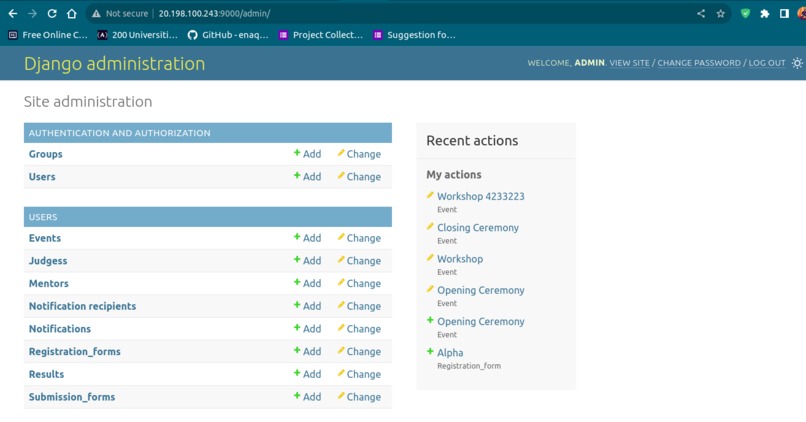
Task: Toggle the browser side panel icon
Action: coord(784,14)
